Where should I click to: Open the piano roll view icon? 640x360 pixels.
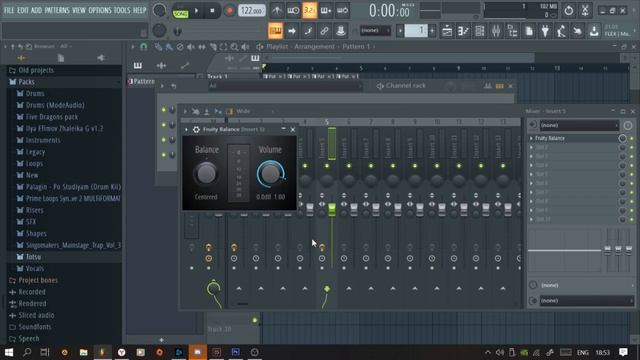click(463, 31)
